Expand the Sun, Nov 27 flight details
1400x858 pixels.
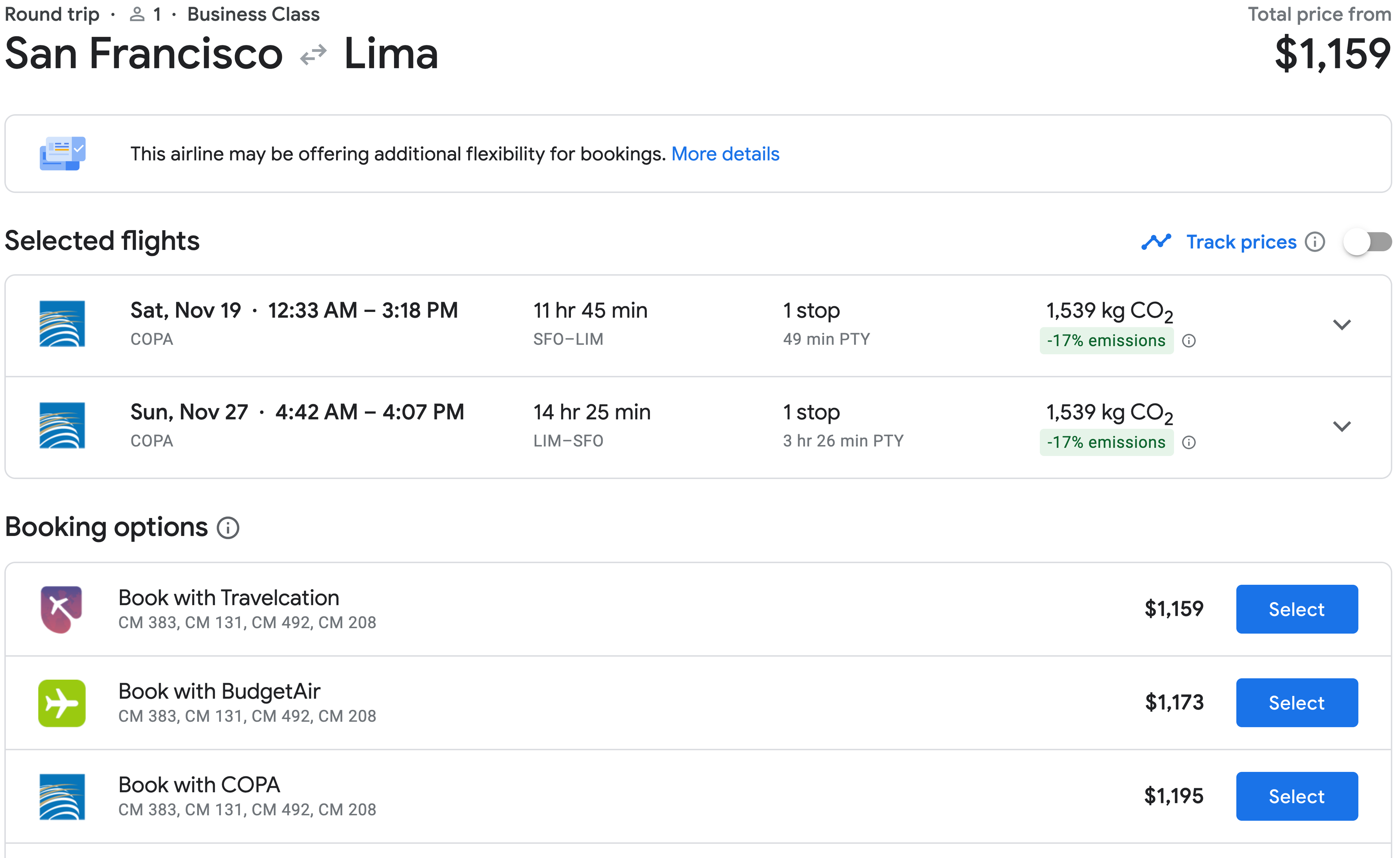(1342, 426)
